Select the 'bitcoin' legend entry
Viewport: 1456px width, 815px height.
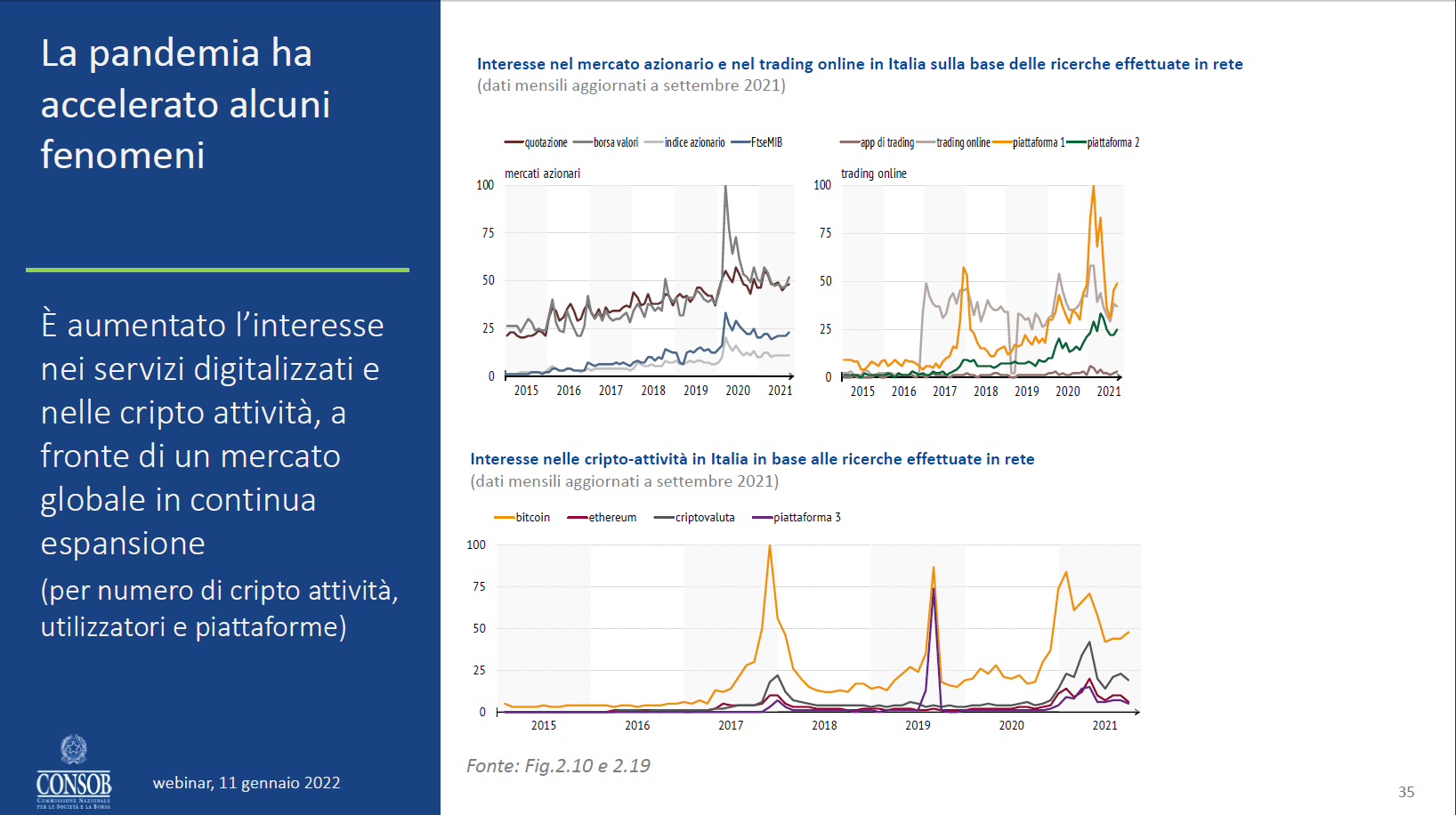[x=522, y=517]
